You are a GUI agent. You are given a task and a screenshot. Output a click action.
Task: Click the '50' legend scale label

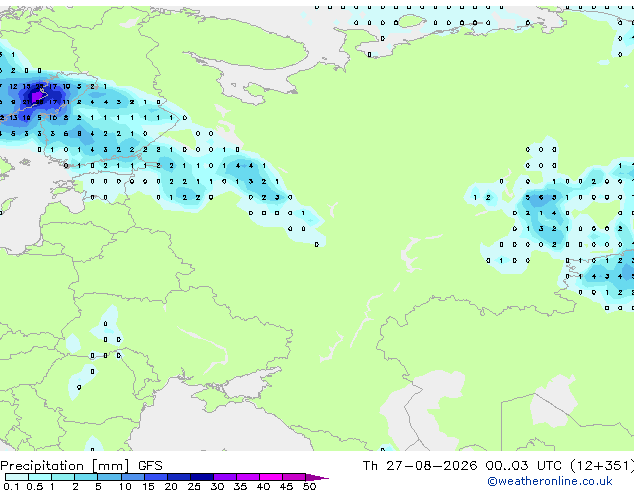(x=309, y=486)
